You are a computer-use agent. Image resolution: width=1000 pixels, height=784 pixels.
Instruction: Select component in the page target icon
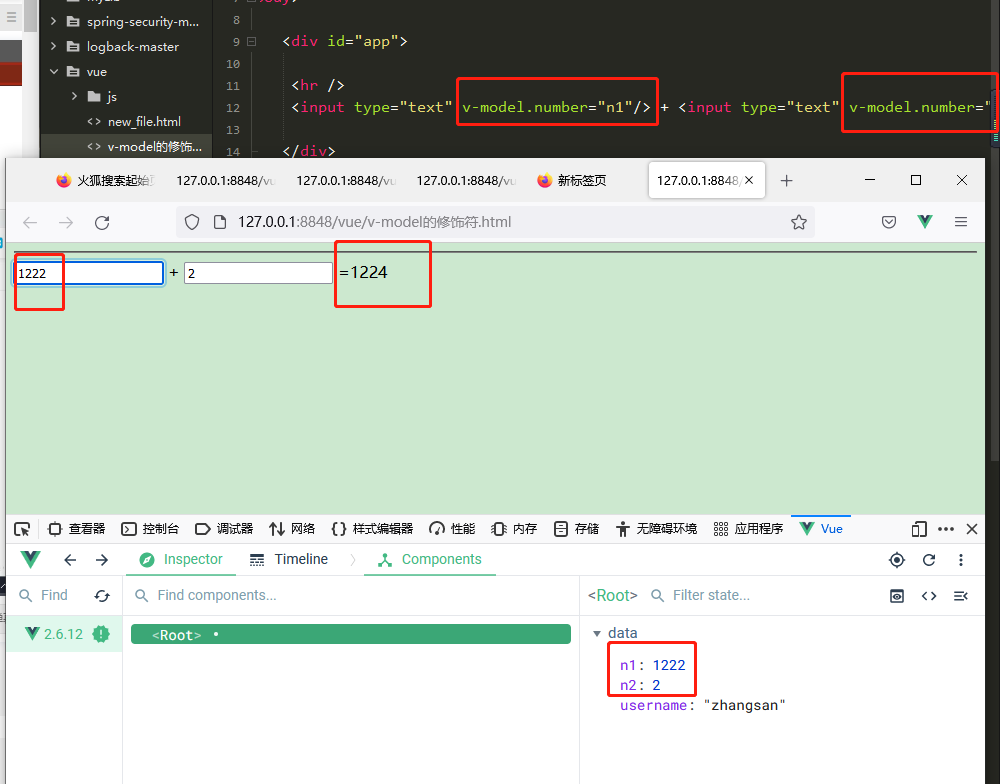[897, 560]
